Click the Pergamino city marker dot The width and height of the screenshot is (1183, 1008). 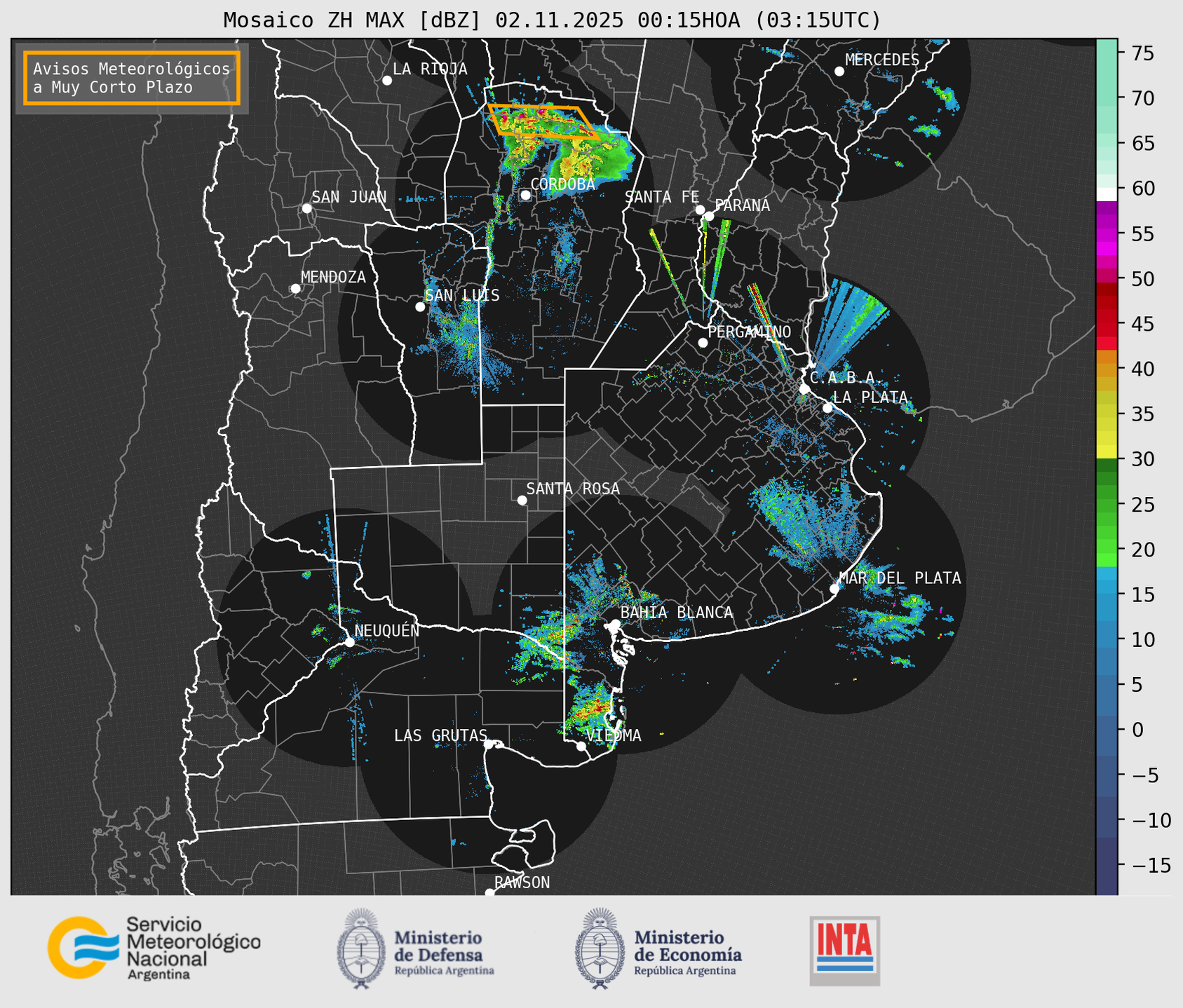click(x=703, y=343)
